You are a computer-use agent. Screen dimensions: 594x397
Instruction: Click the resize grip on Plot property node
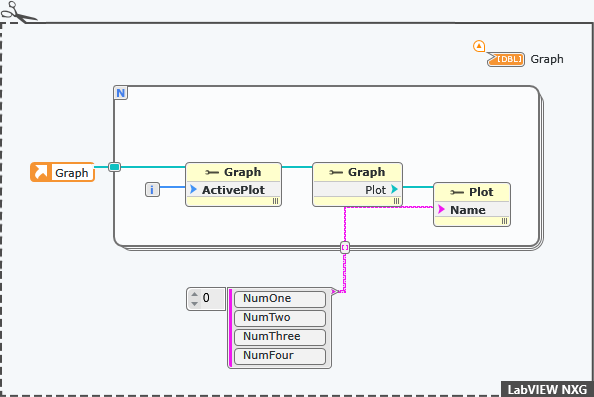pos(396,201)
